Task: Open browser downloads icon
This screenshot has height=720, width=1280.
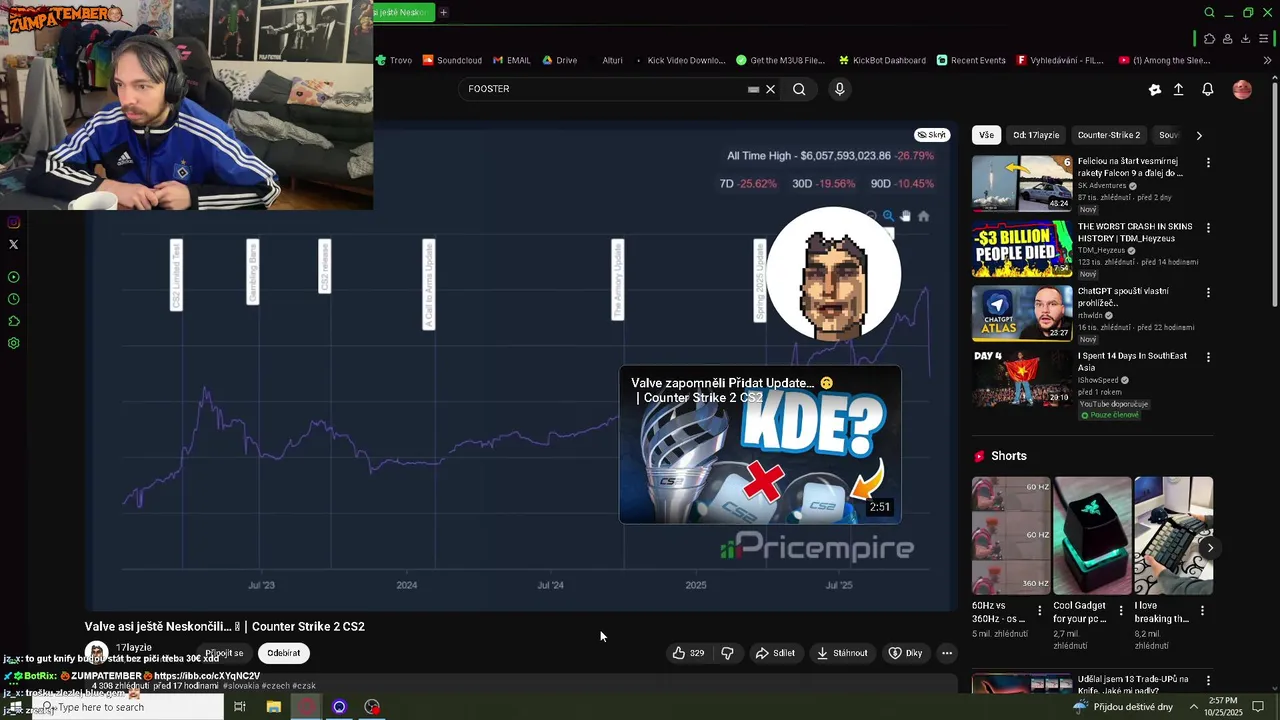Action: click(x=1245, y=39)
